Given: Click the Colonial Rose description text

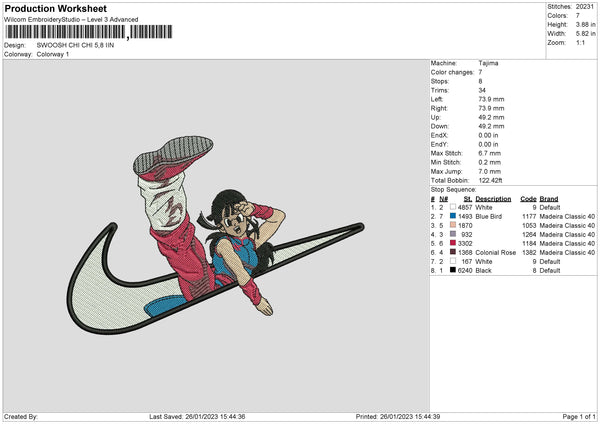Looking at the screenshot, I should (496, 253).
